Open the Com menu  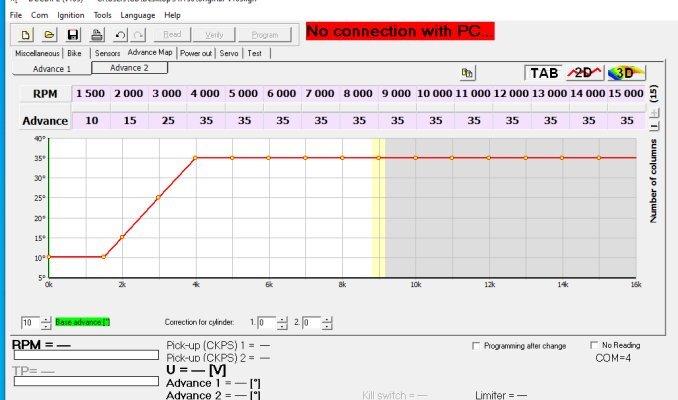click(39, 15)
